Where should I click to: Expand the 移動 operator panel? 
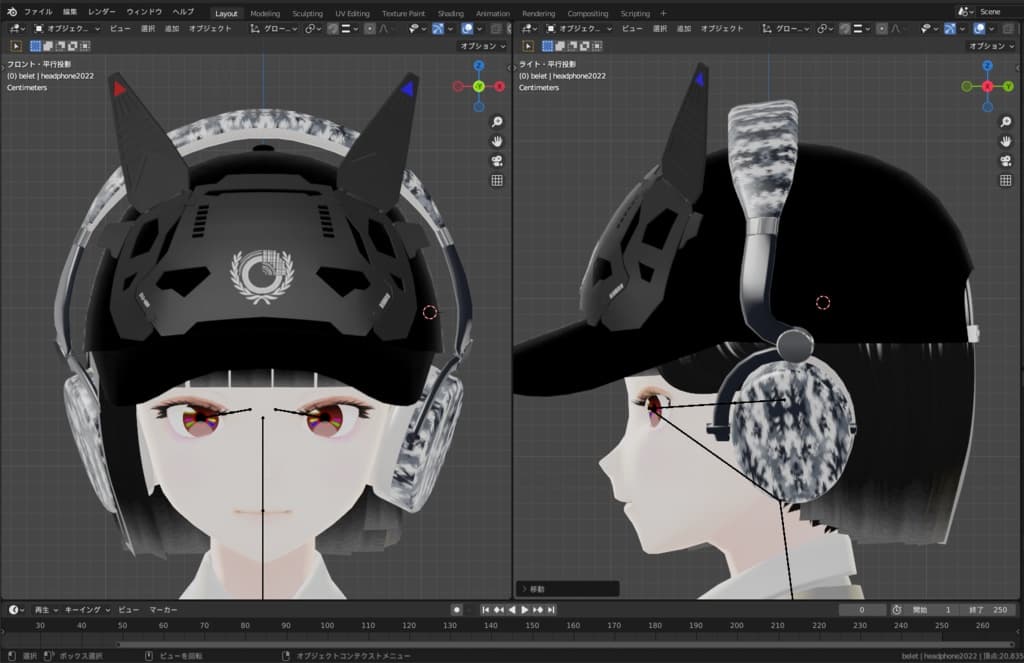coord(525,589)
